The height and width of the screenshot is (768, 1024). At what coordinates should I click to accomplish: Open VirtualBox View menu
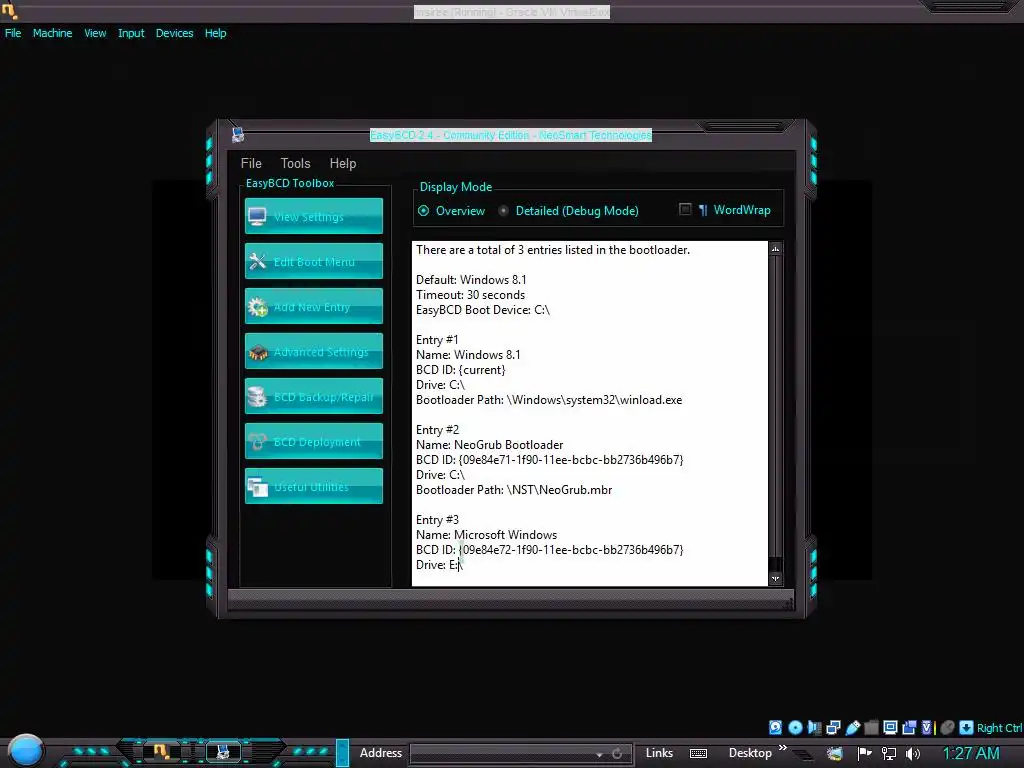(95, 33)
